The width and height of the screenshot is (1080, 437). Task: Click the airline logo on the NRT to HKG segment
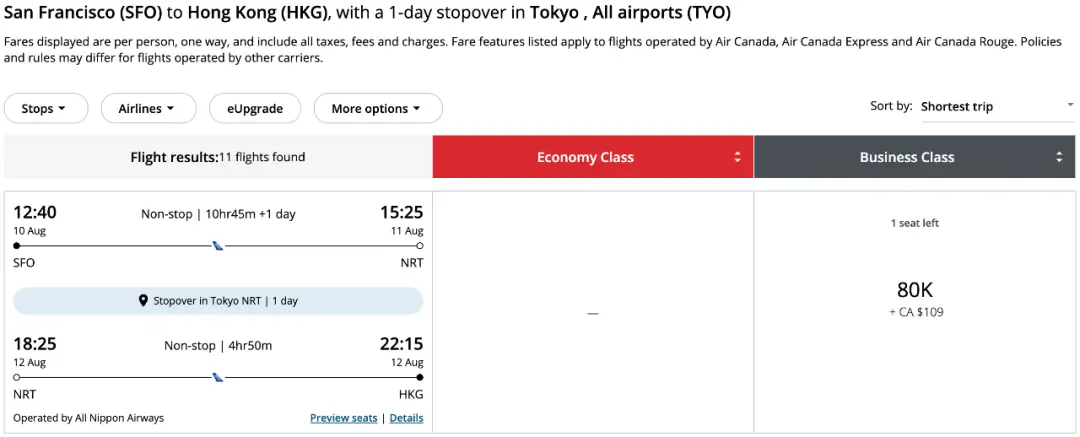coord(218,378)
